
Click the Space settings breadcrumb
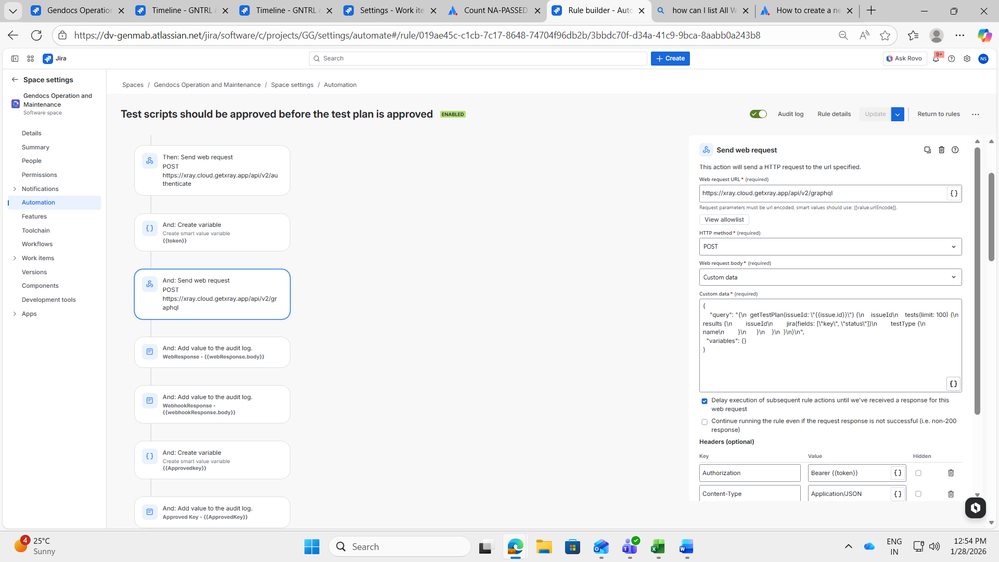click(292, 85)
